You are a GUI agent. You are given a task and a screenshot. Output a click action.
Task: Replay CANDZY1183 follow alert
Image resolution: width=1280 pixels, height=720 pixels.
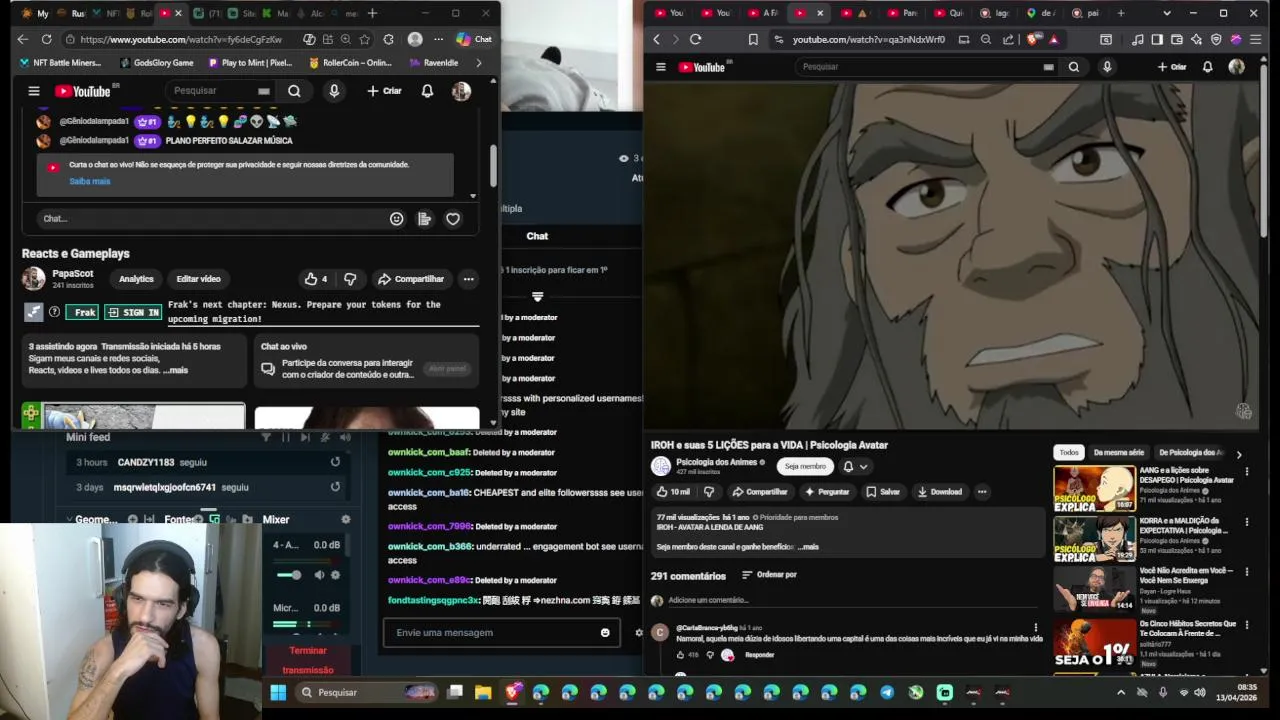pyautogui.click(x=335, y=462)
